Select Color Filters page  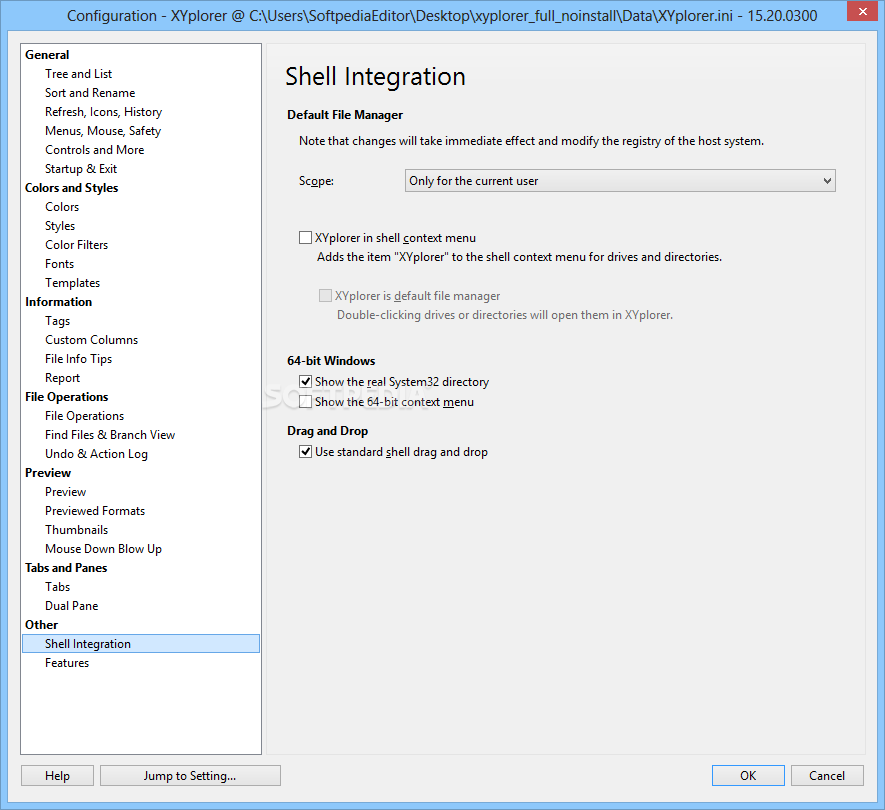click(x=77, y=245)
